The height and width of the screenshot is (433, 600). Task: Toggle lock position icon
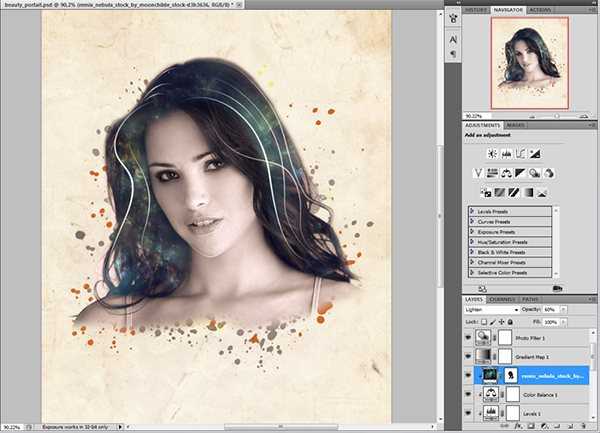502,322
